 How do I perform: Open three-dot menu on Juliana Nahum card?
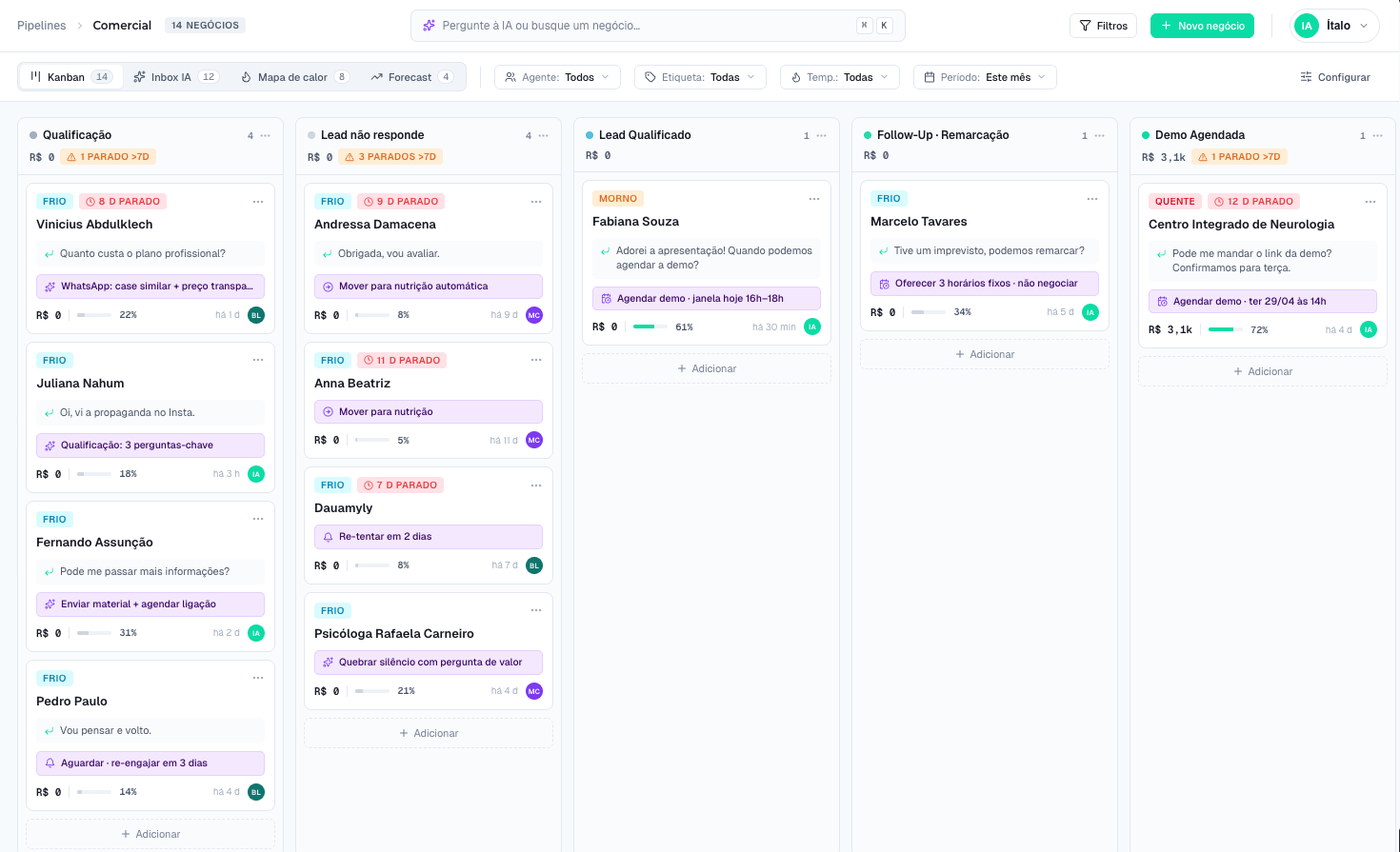tap(257, 361)
